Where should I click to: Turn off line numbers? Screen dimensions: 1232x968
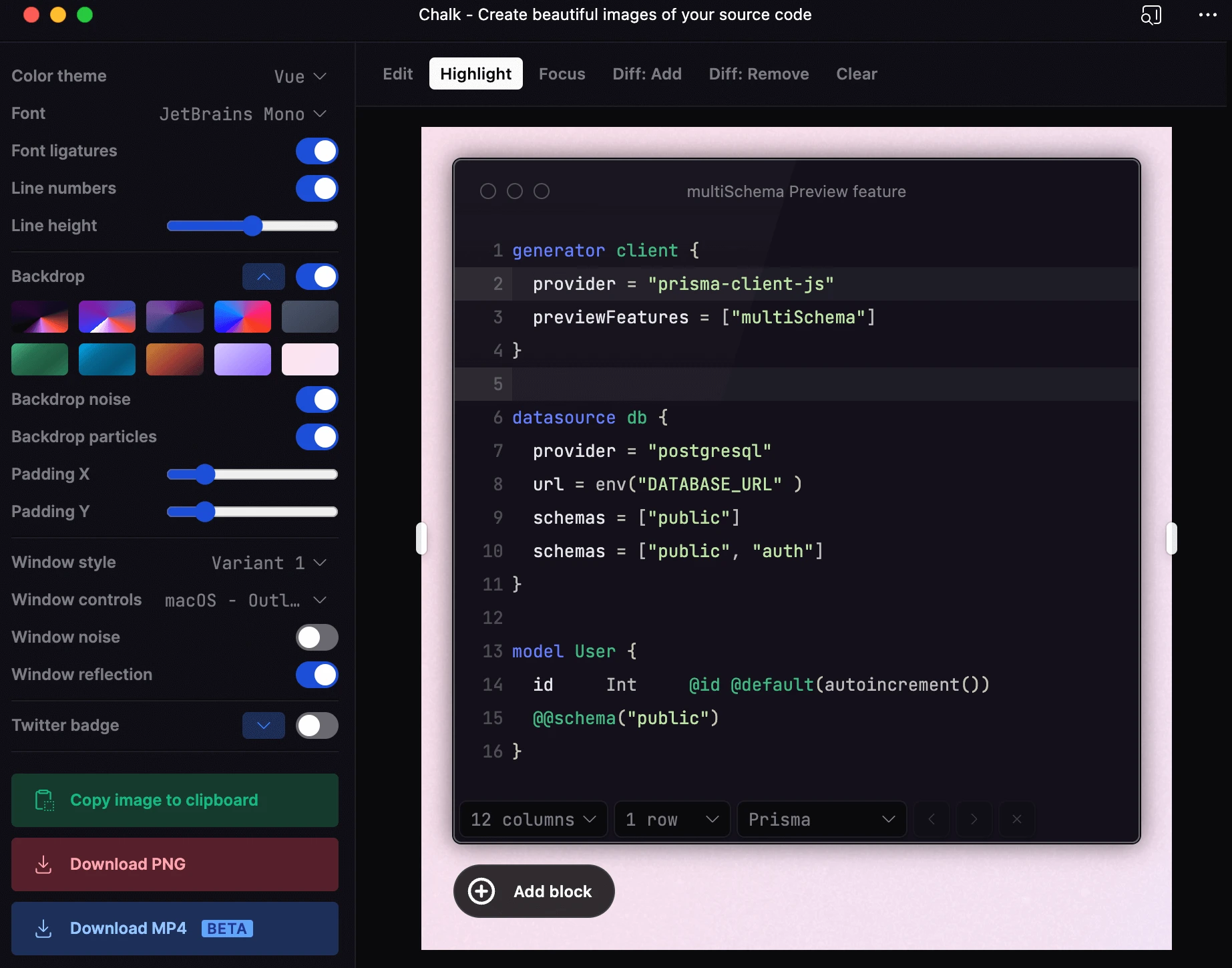click(x=317, y=188)
